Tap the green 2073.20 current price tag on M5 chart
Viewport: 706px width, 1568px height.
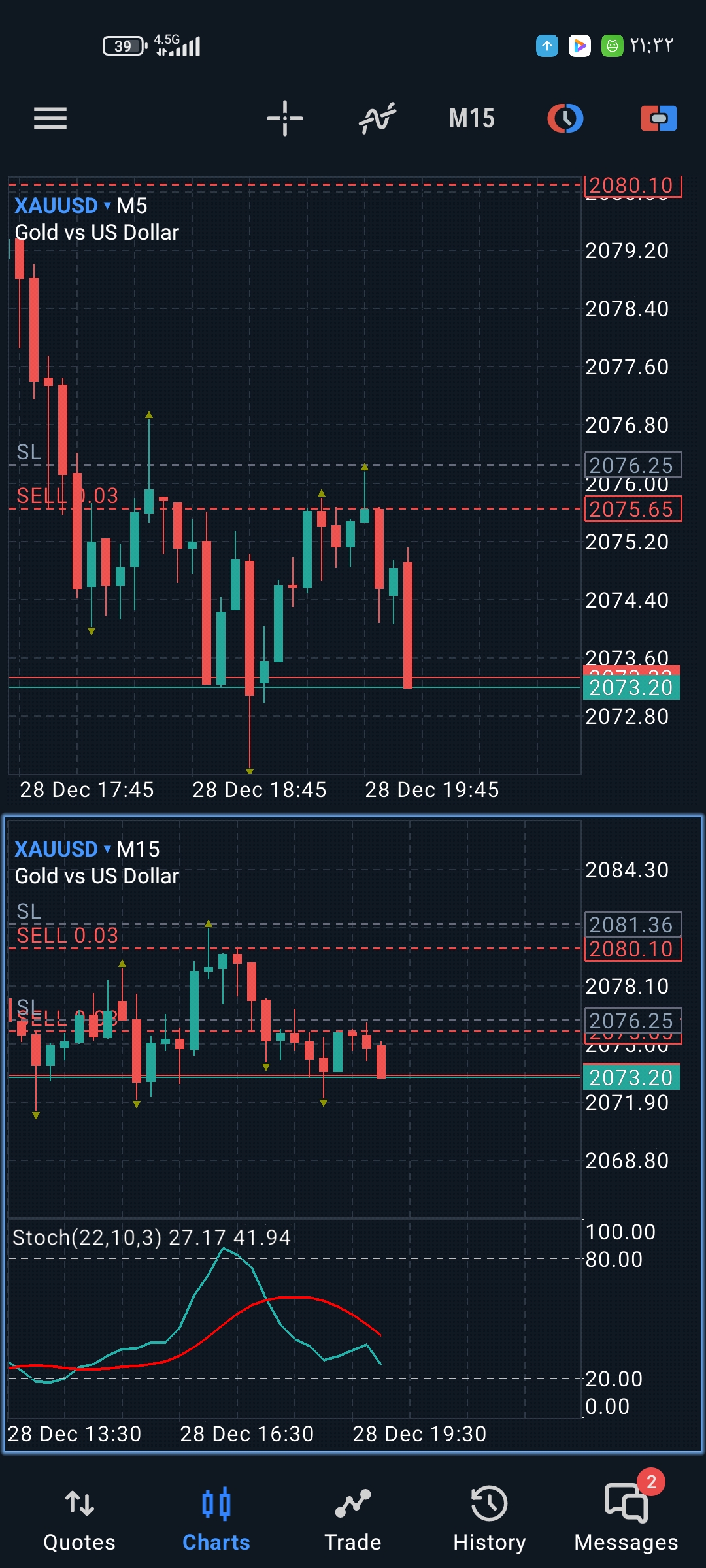pos(631,688)
